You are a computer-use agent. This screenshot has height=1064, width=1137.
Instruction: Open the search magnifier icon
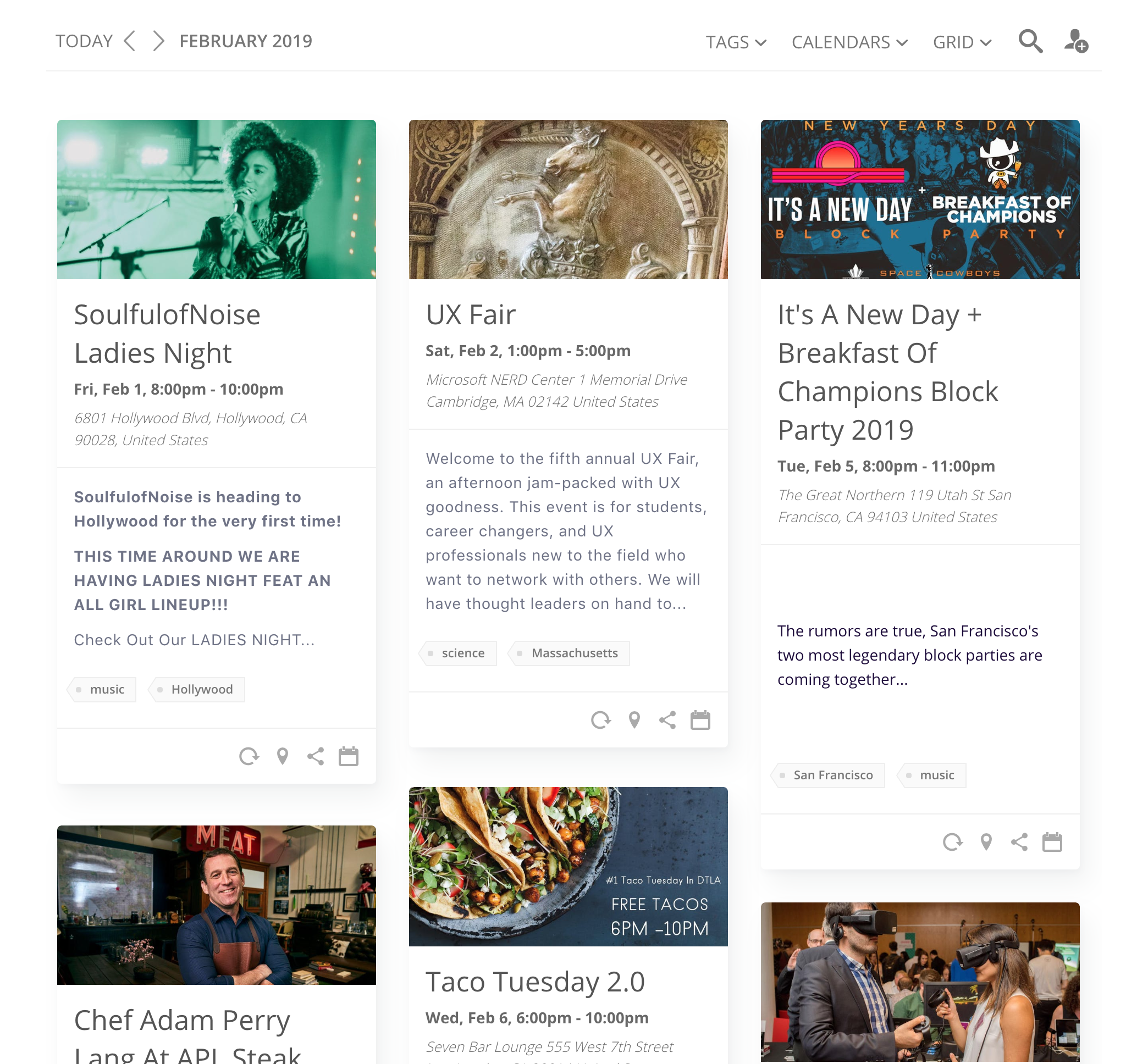pyautogui.click(x=1030, y=41)
